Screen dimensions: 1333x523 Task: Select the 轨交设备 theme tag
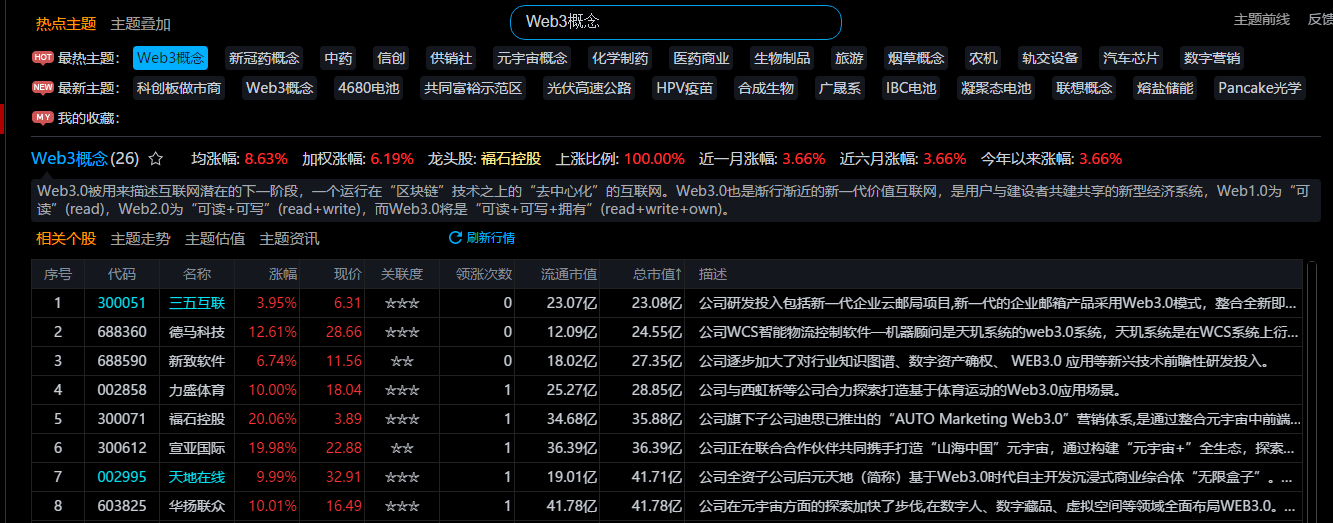pyautogui.click(x=1050, y=58)
